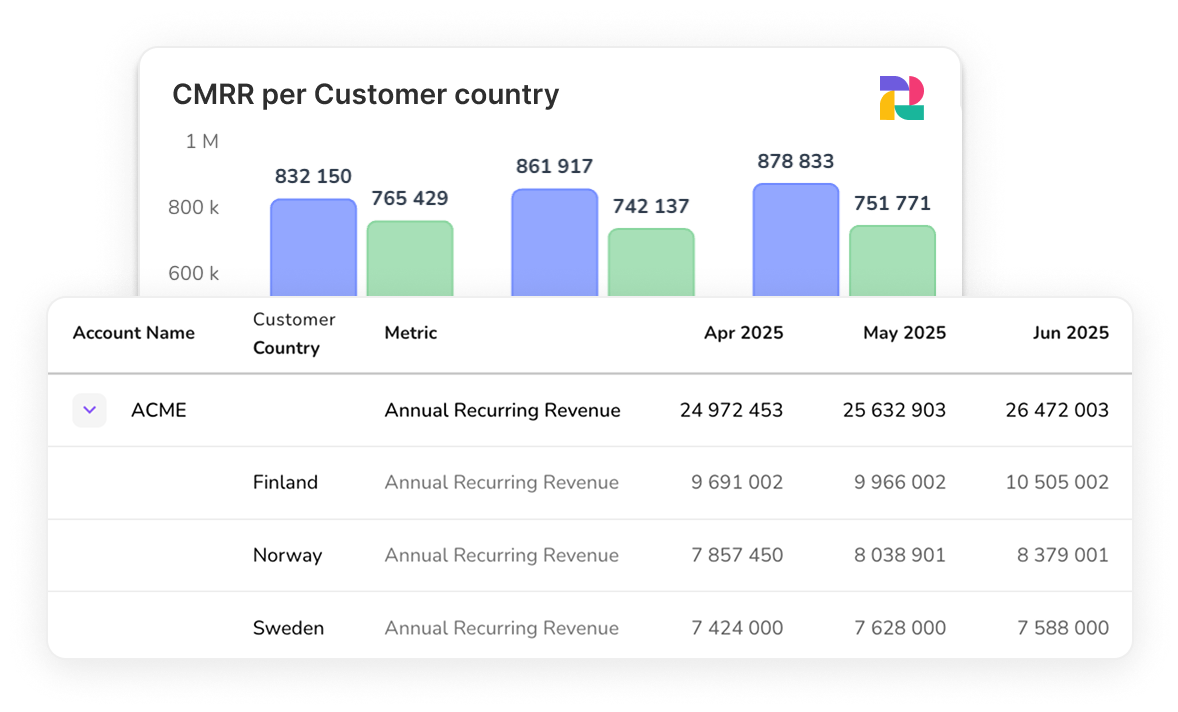Click the green bar labeled 751 771
Viewport: 1178px width, 712px height.
892,260
